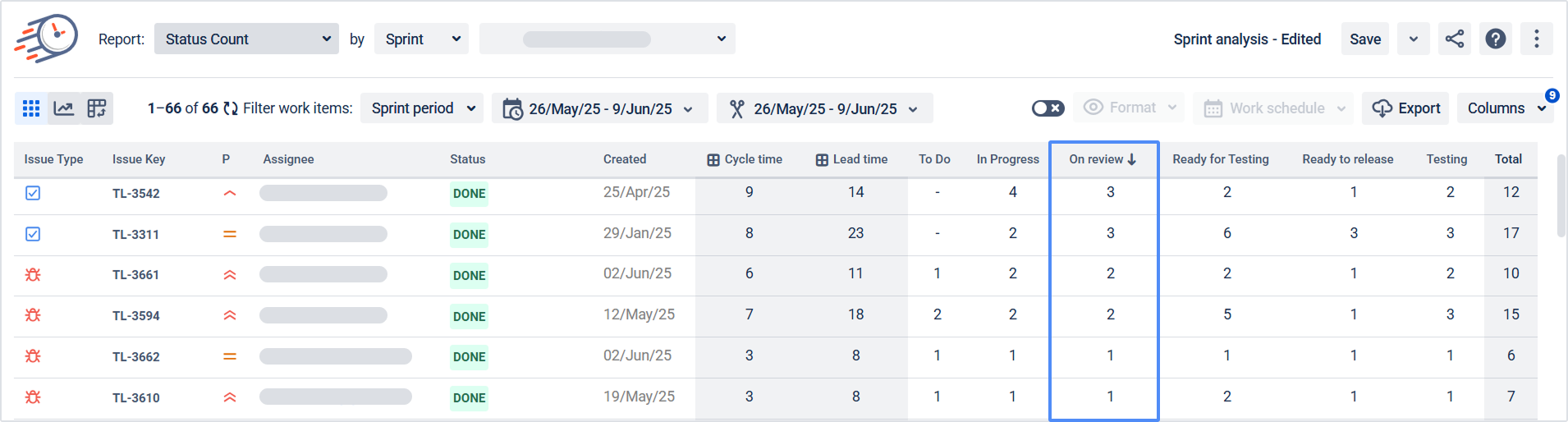This screenshot has width=1568, height=422.
Task: Click the bug icon for TL-3661
Action: point(33,275)
